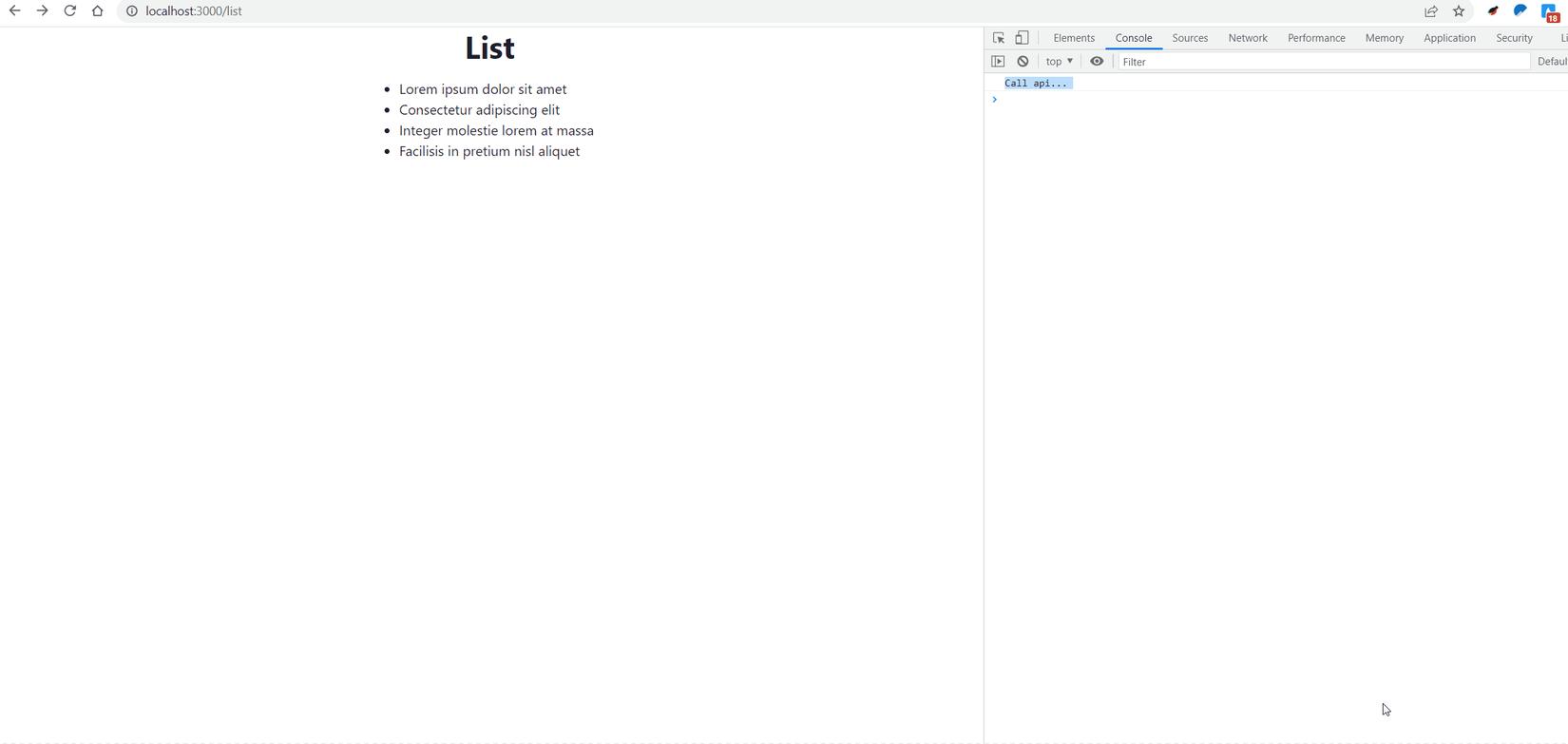Click 'Facilisis in pretium nisl aliquet' item
Image resolution: width=1568 pixels, height=744 pixels.
pyautogui.click(x=489, y=152)
